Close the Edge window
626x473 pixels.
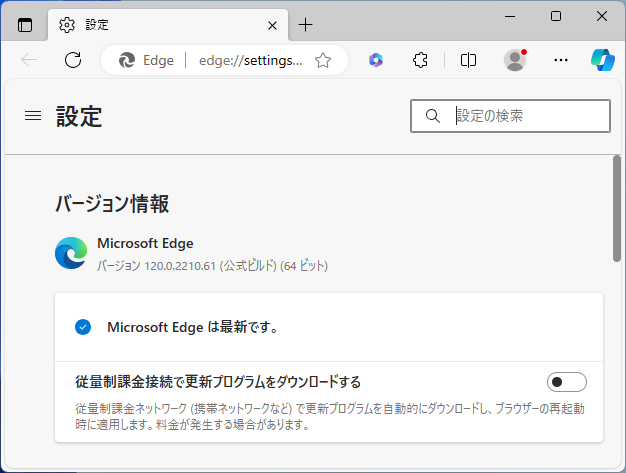pyautogui.click(x=602, y=16)
